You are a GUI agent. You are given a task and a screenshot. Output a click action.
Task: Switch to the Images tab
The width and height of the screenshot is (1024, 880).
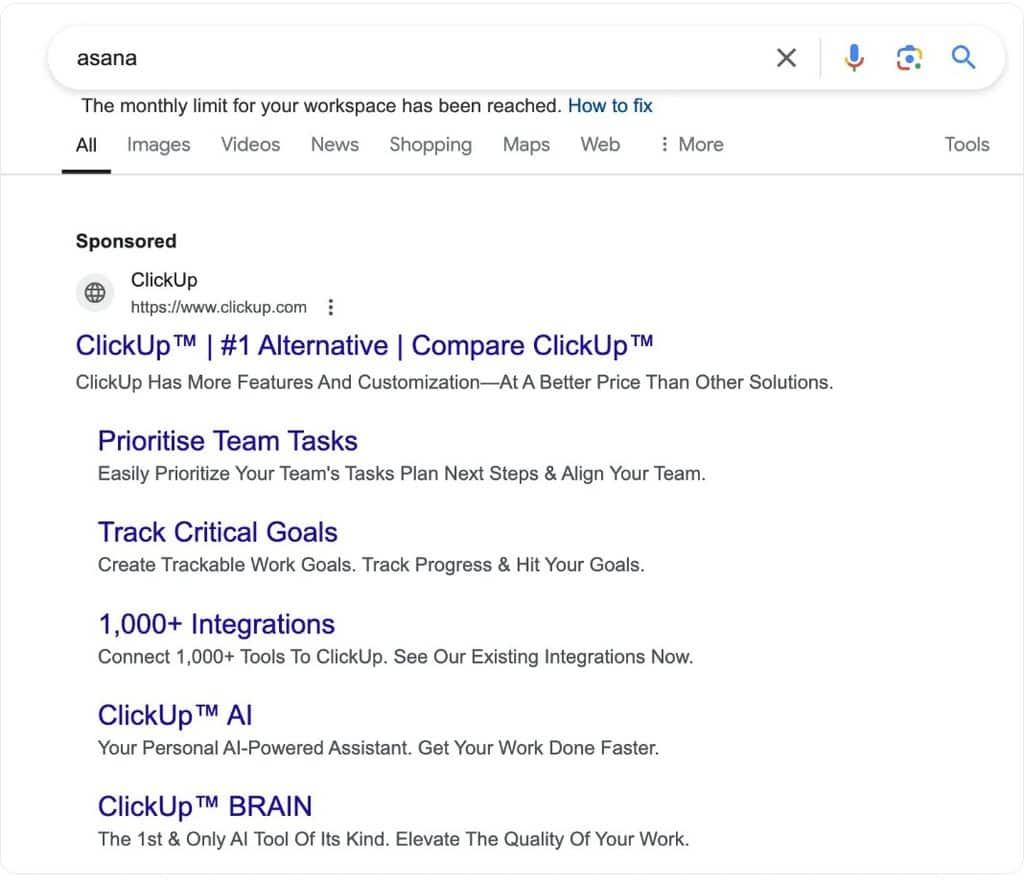pos(159,144)
